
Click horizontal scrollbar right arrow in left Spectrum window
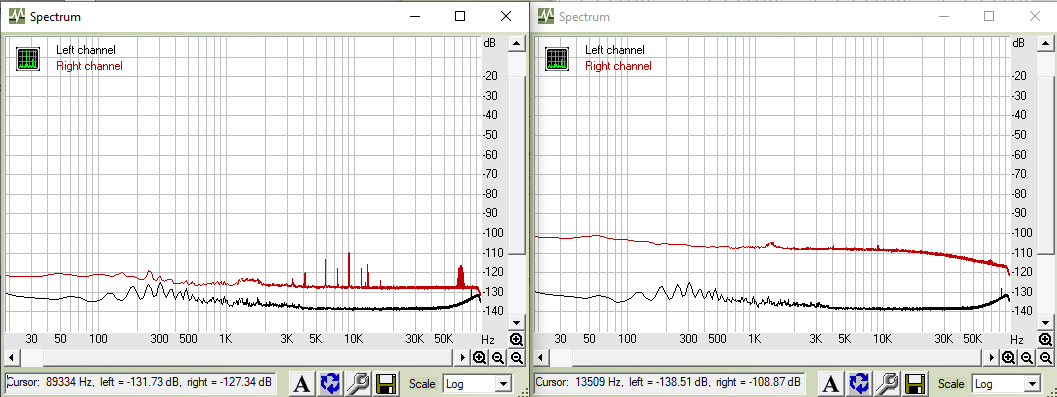463,357
